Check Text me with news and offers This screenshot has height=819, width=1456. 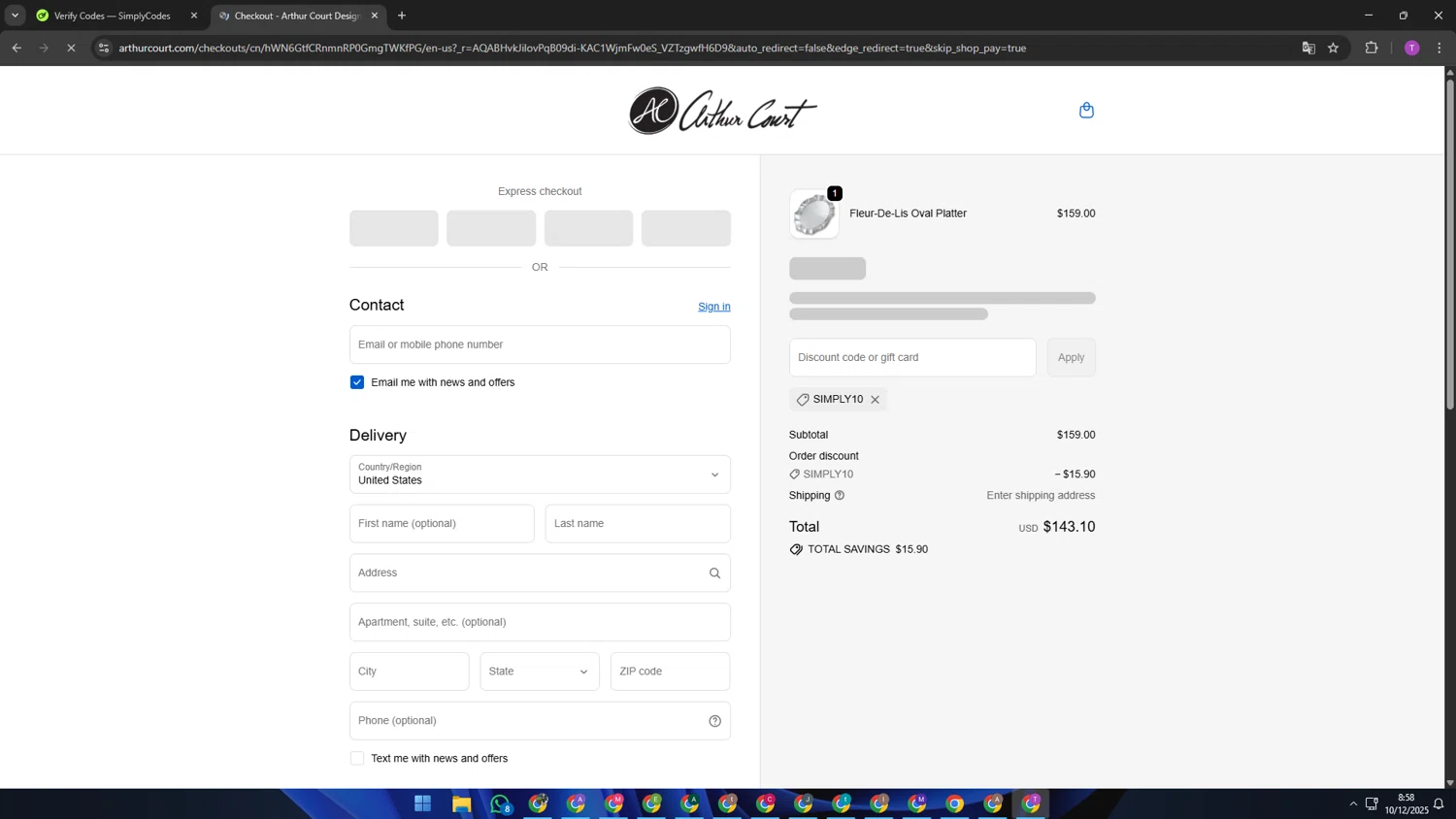tap(357, 759)
